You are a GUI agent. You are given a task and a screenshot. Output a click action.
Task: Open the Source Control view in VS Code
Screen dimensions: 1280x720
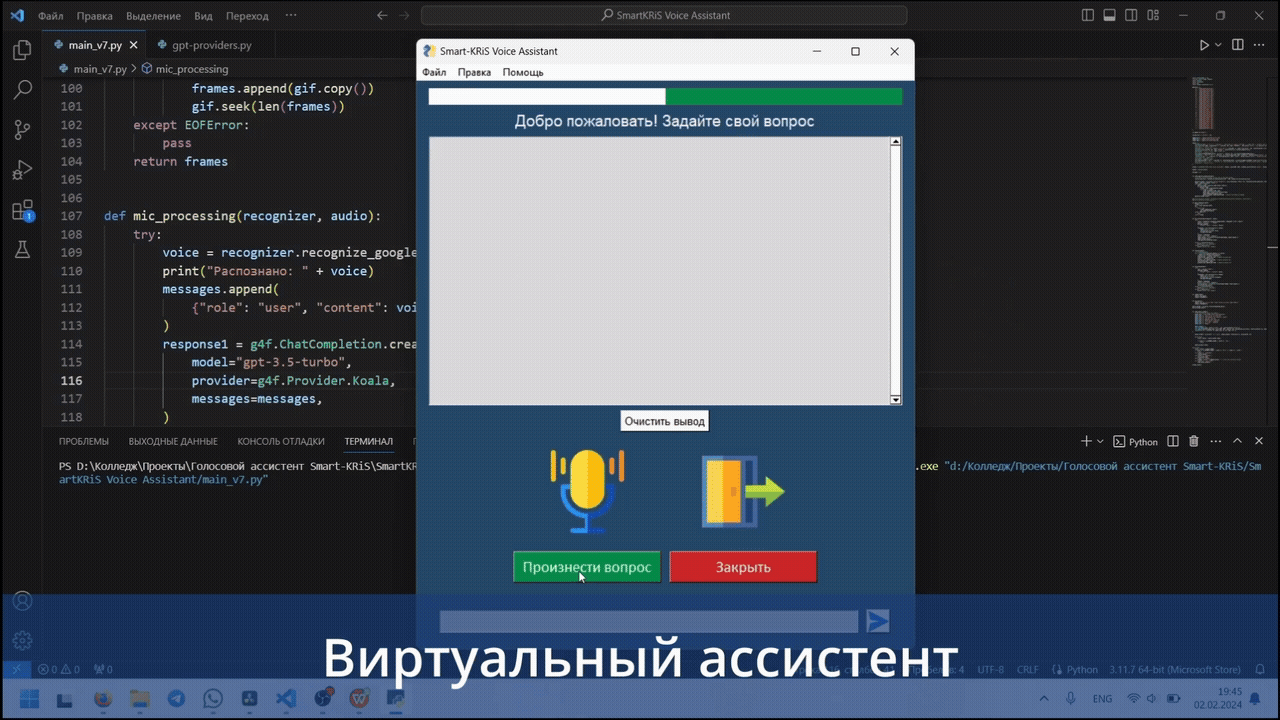[x=22, y=130]
